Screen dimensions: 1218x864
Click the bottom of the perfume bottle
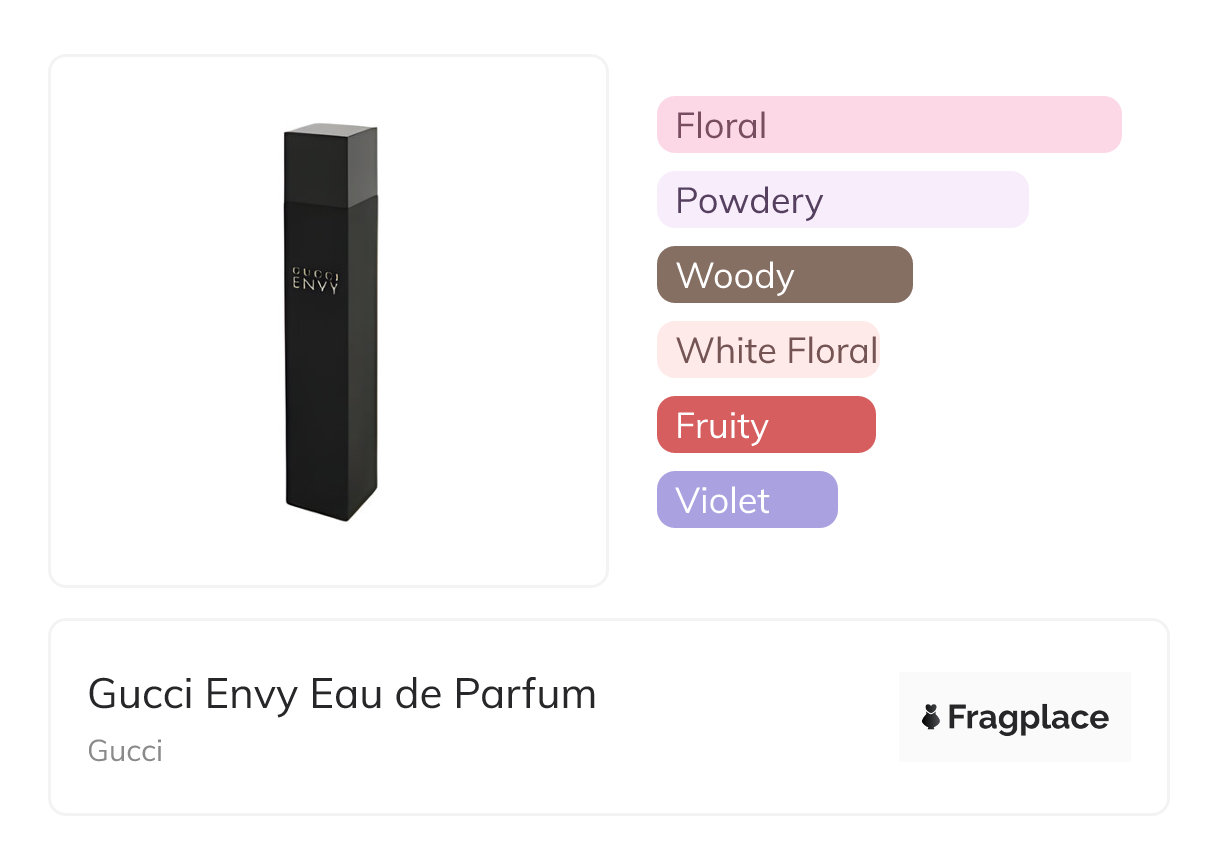[x=331, y=503]
